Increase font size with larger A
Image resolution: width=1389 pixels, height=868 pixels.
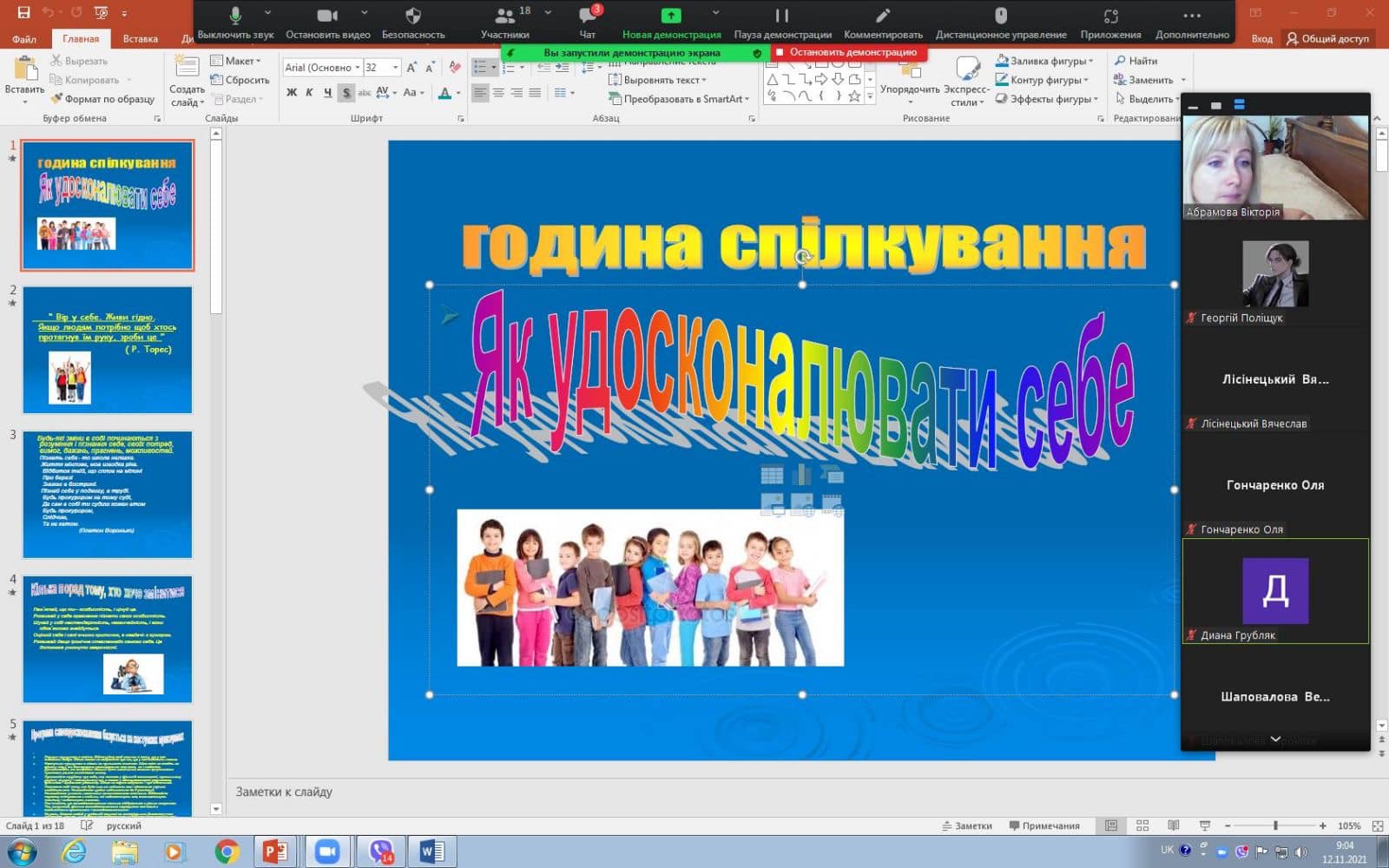click(x=412, y=67)
